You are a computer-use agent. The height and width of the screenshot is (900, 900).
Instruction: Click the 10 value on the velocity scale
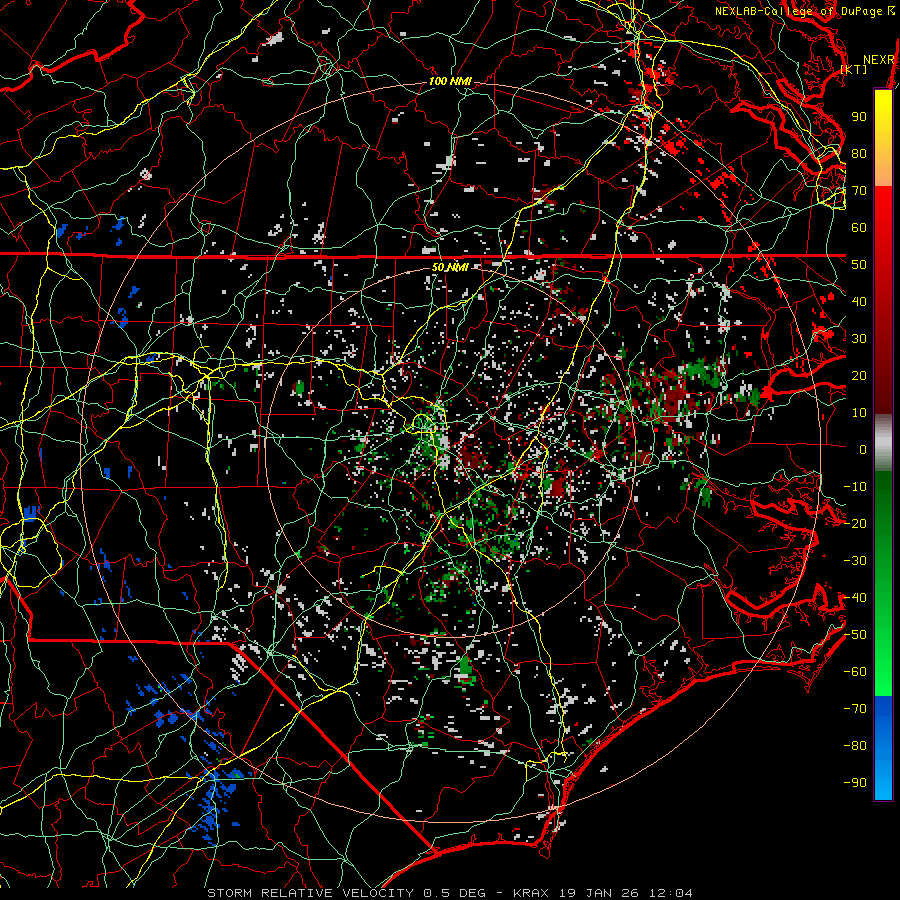(859, 413)
